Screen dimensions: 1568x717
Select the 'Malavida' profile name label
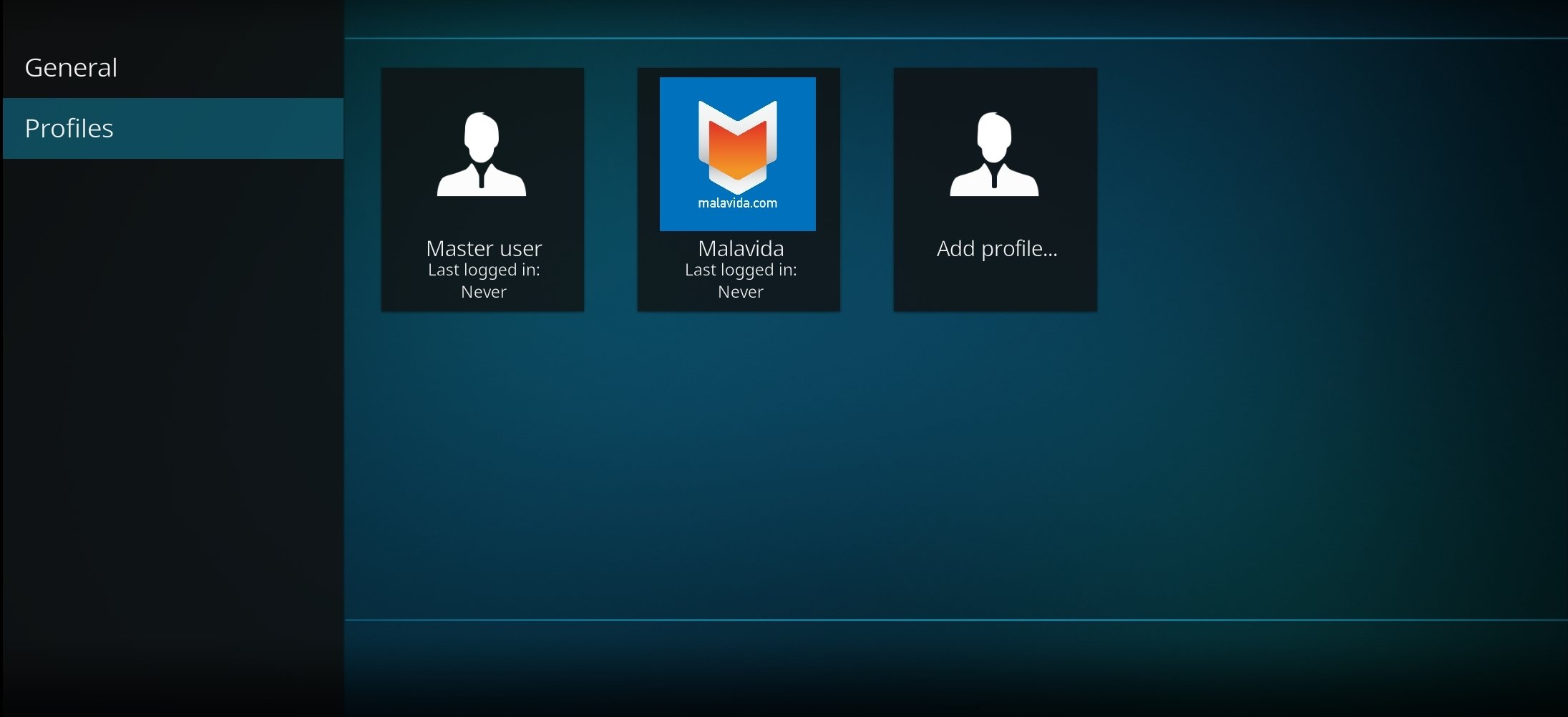coord(741,248)
